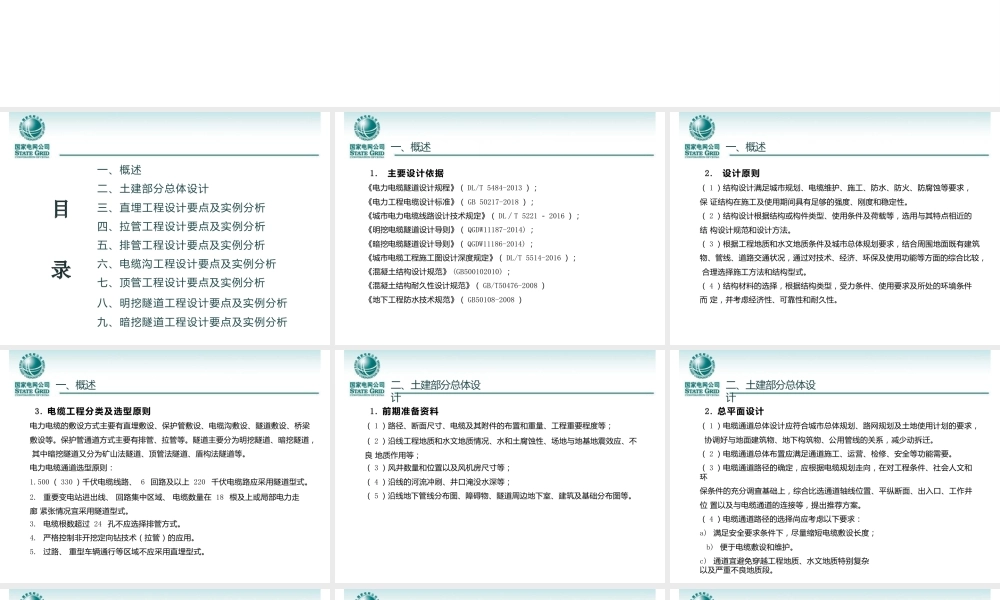Screen dimensions: 1000x600
Task: Select 四、拉管工程设计要点及实例分析 in contents
Action: [180, 227]
